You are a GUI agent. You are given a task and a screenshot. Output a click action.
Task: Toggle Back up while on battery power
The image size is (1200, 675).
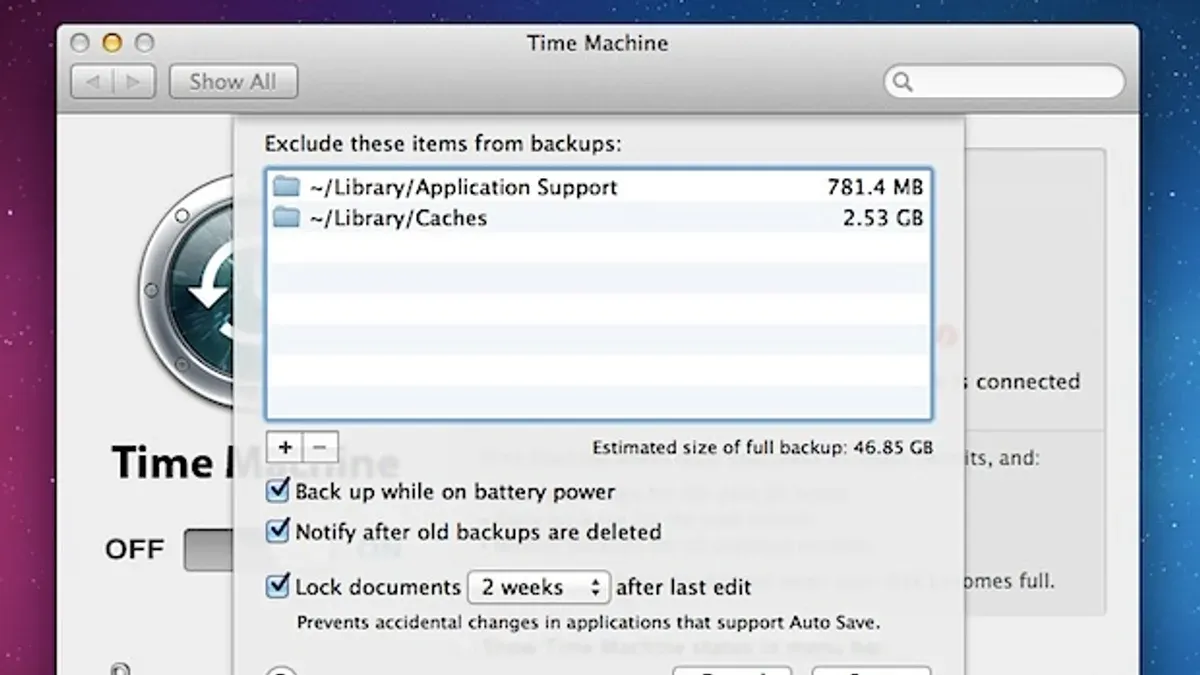click(x=278, y=491)
